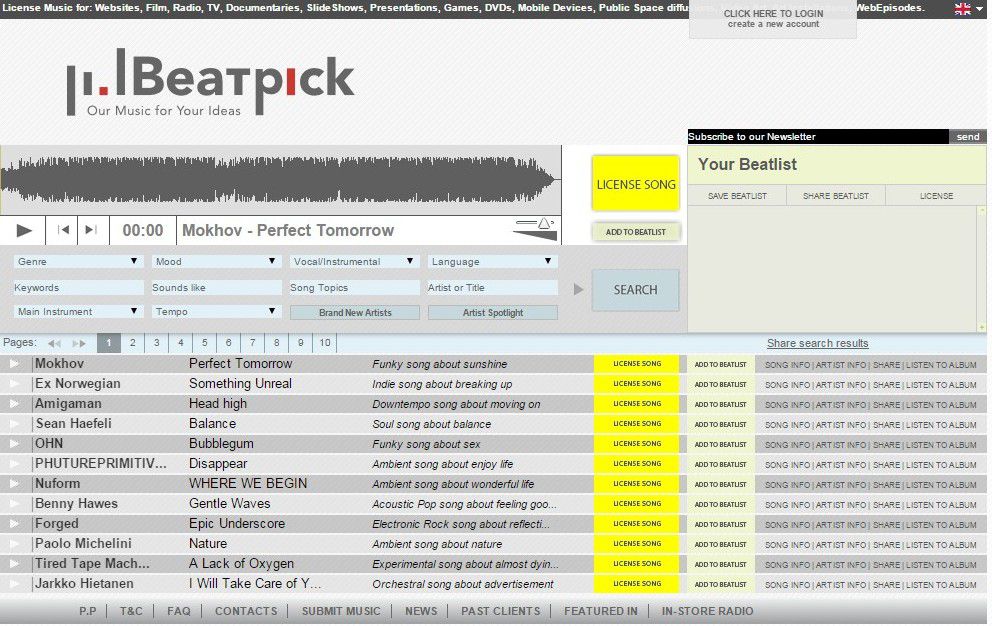Image resolution: width=992 pixels, height=626 pixels.
Task: Go to results page 5
Action: 204,343
